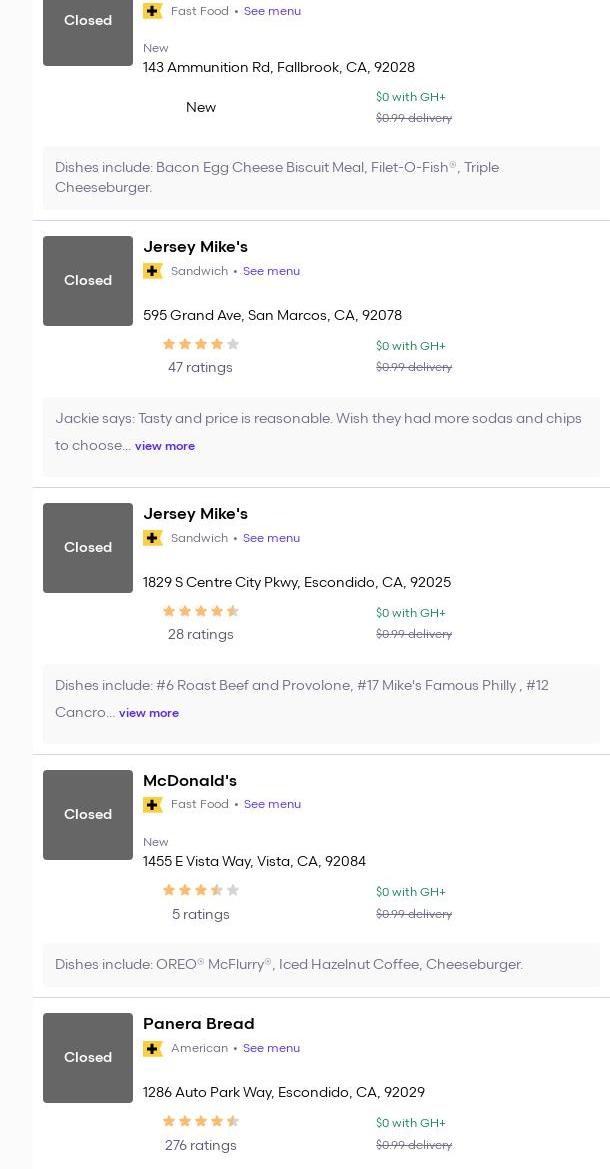Click the Closed thumbnail for Panera Bread
This screenshot has height=1169, width=610.
(88, 1057)
